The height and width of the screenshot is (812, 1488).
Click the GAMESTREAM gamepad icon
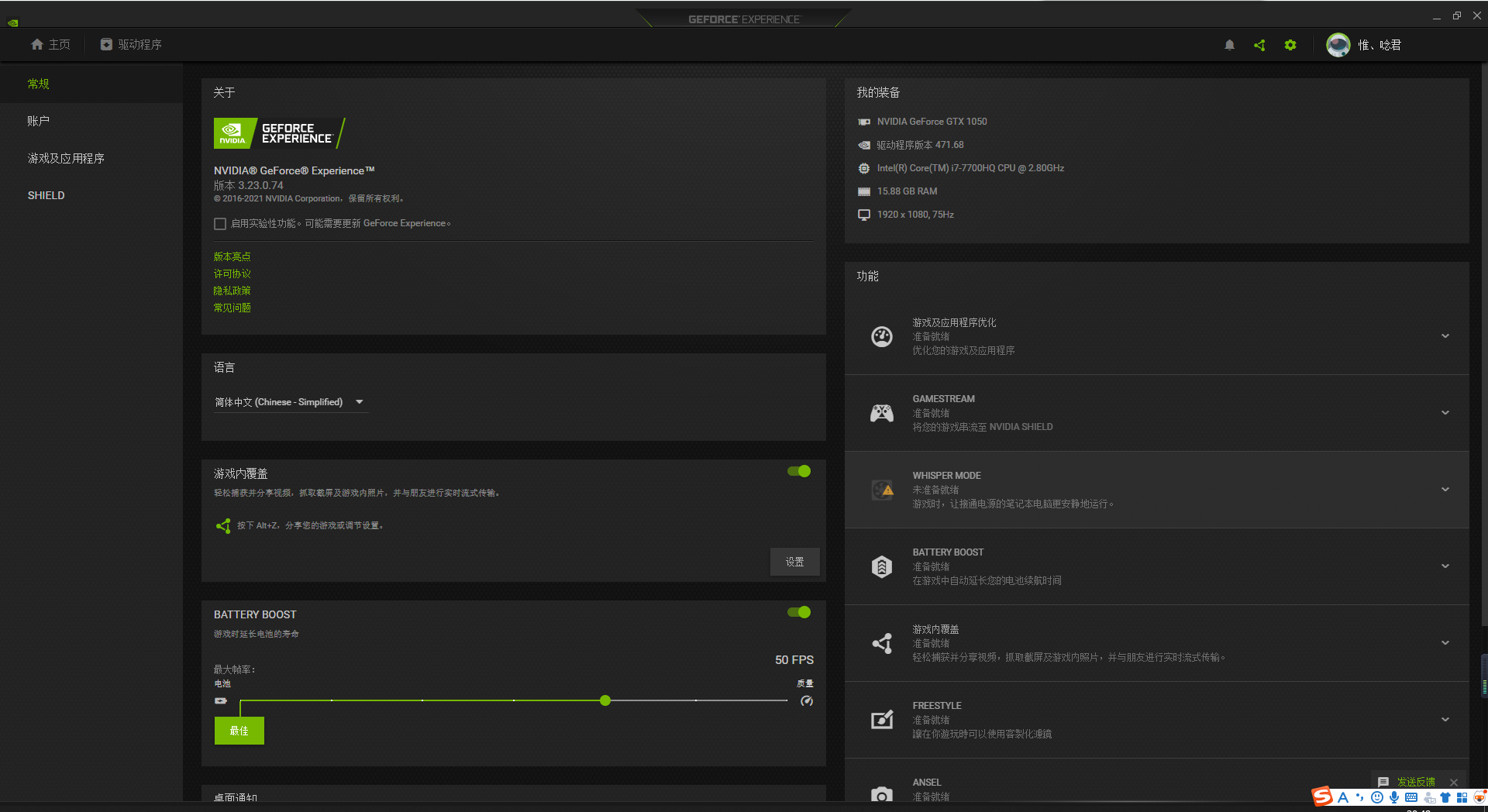tap(882, 413)
